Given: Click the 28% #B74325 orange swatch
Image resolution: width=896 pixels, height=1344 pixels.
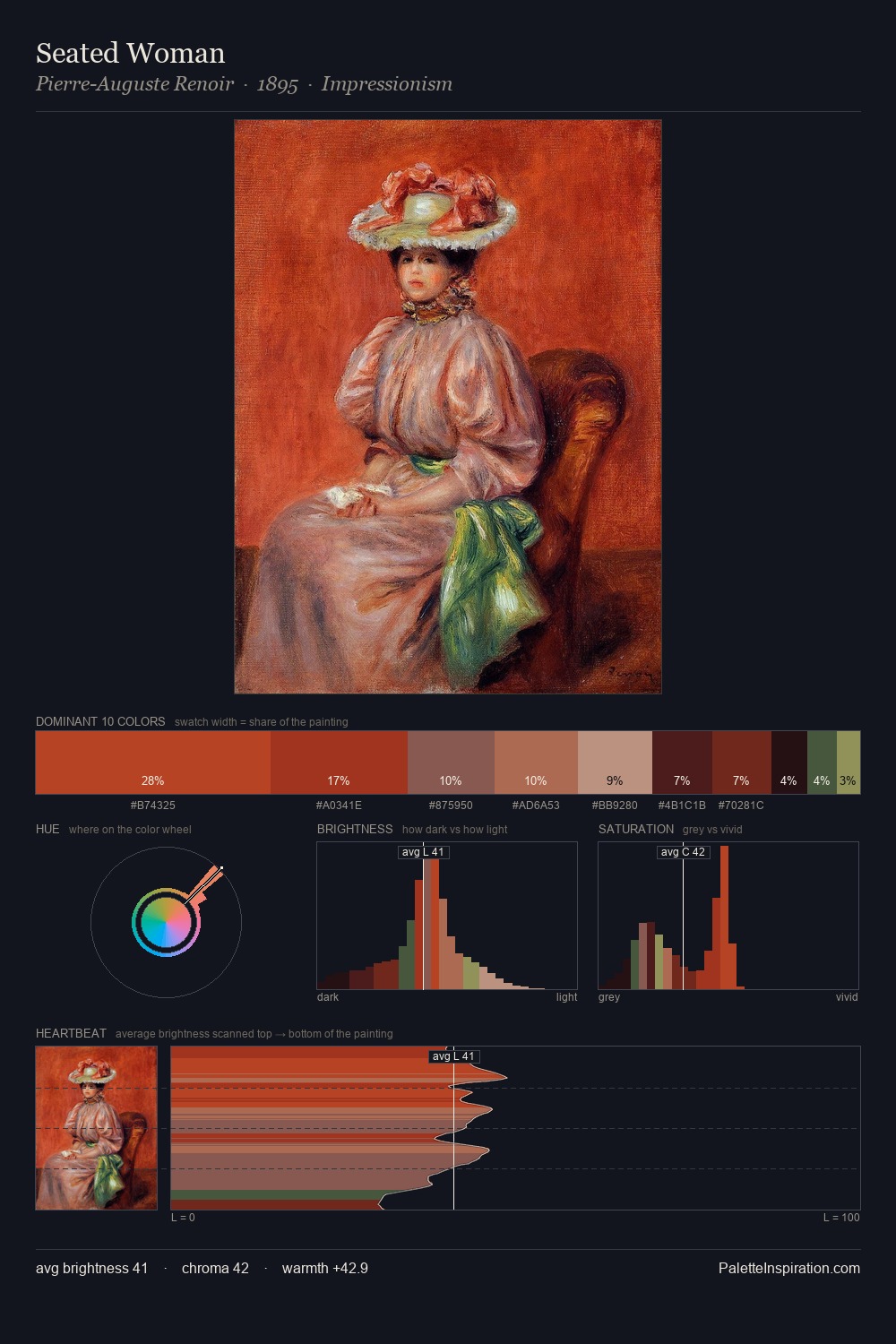Looking at the screenshot, I should (153, 762).
